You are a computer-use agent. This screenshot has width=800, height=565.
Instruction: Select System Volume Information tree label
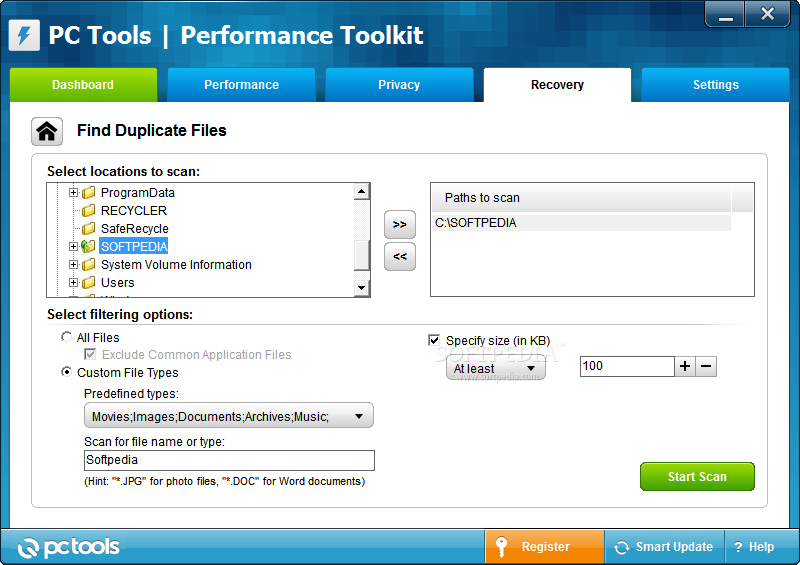tap(176, 264)
